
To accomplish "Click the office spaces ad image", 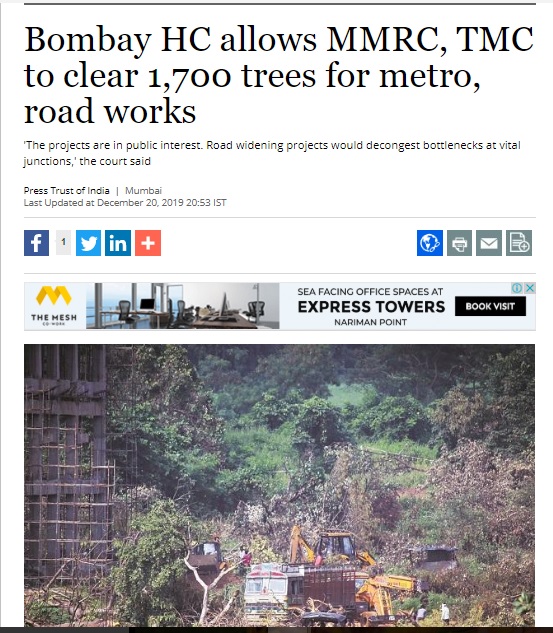I will click(182, 306).
